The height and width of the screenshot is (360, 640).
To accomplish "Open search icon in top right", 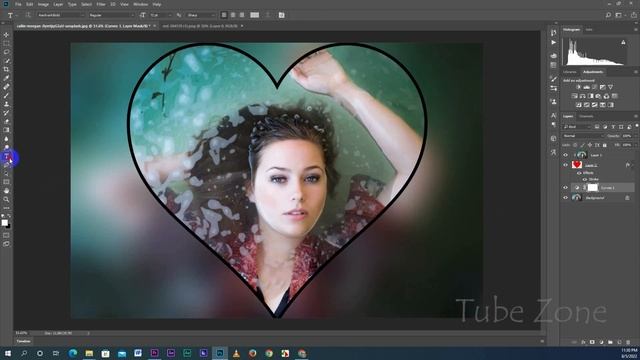I will point(608,15).
